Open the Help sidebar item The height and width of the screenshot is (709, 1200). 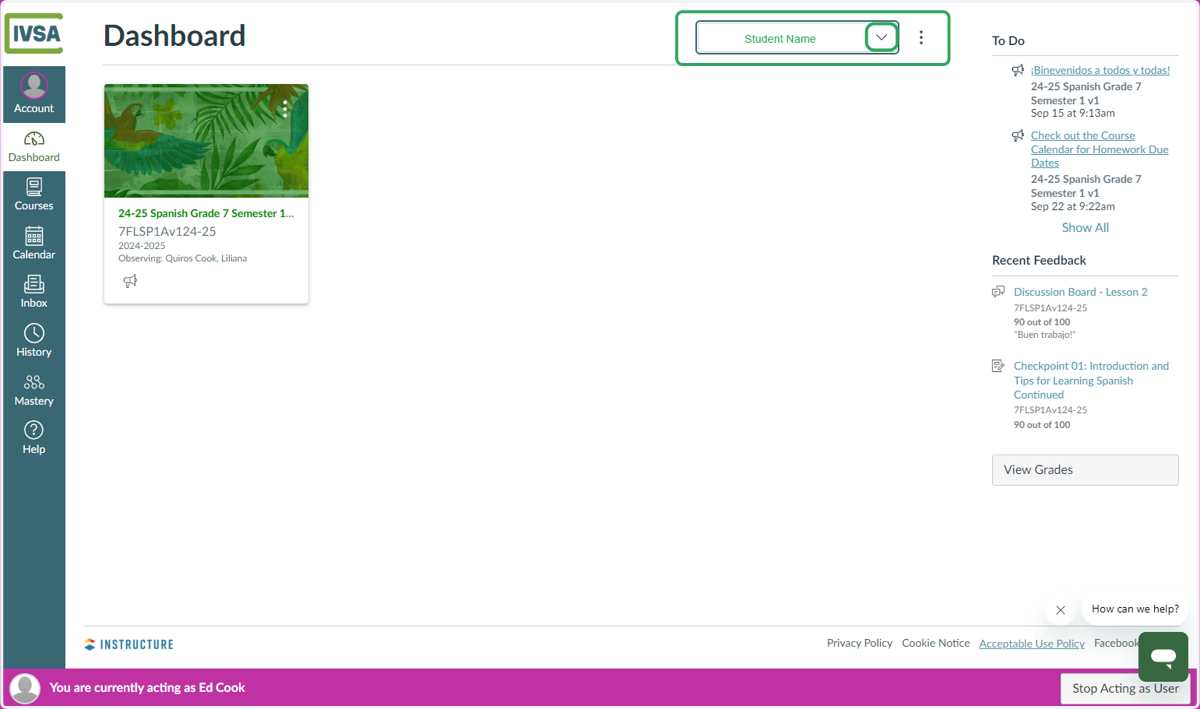click(34, 438)
